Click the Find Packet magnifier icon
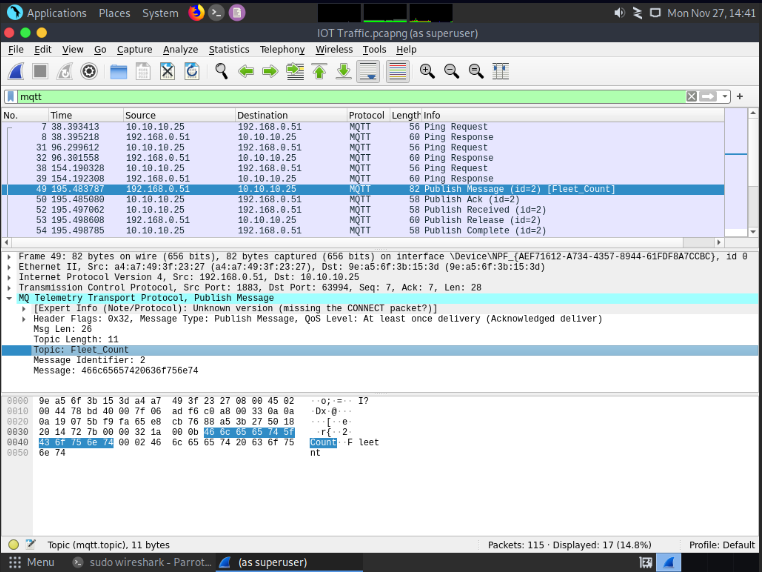 click(221, 71)
